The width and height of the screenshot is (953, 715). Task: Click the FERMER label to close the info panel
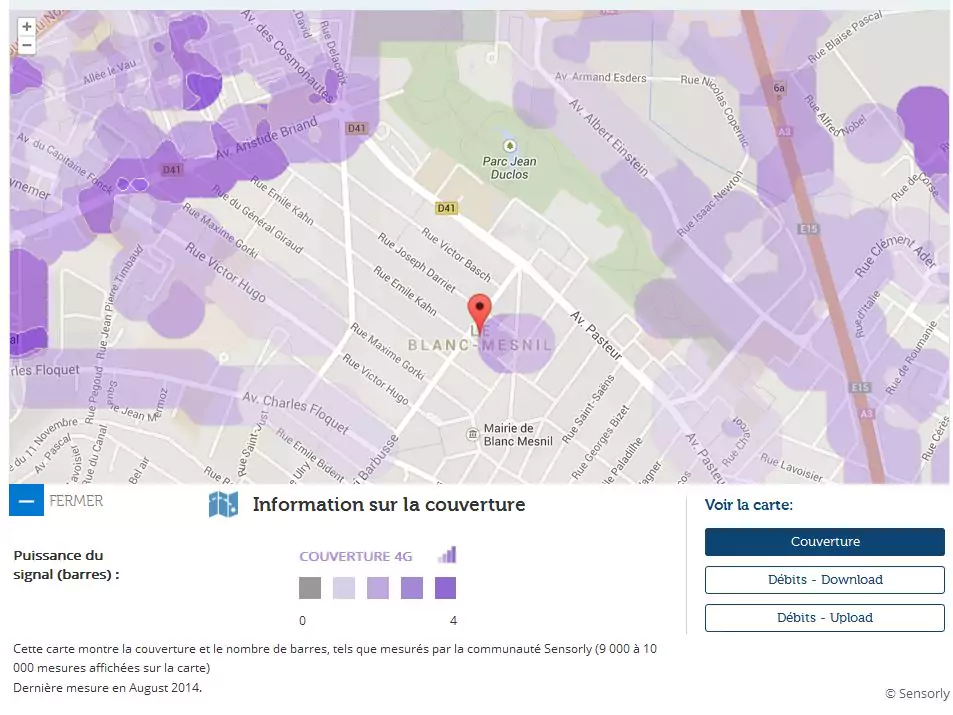(x=76, y=500)
